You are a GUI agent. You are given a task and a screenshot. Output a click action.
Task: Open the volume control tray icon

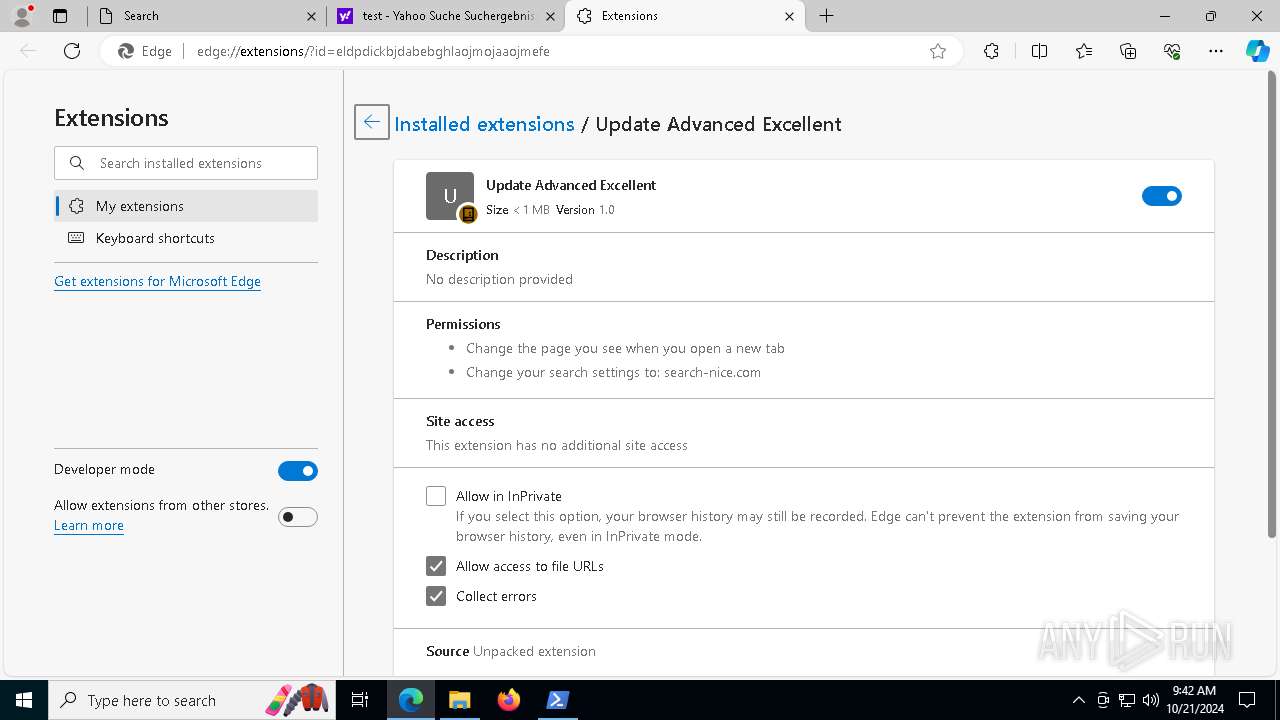(x=1150, y=700)
